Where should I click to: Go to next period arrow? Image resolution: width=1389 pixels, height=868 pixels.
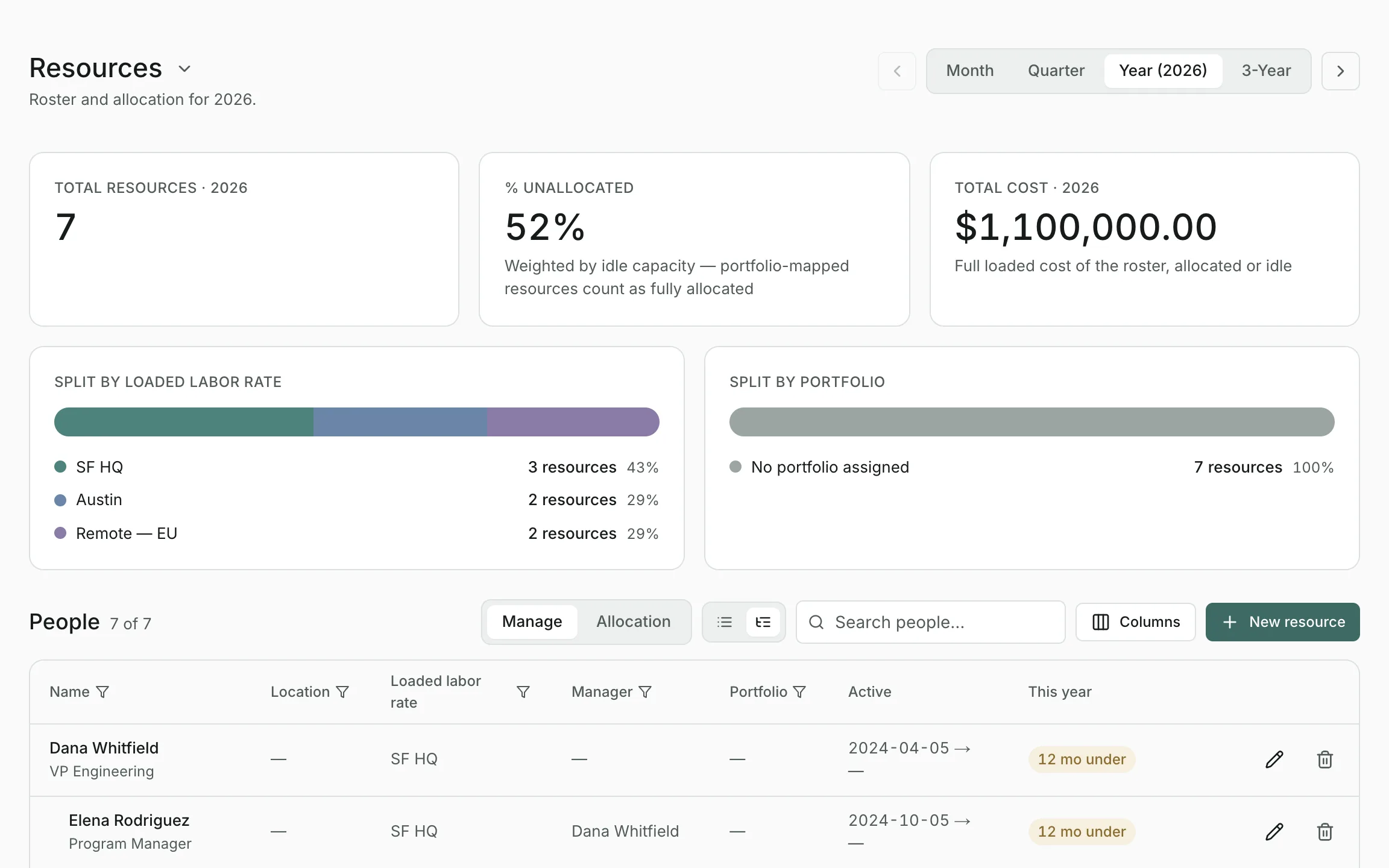click(x=1340, y=71)
